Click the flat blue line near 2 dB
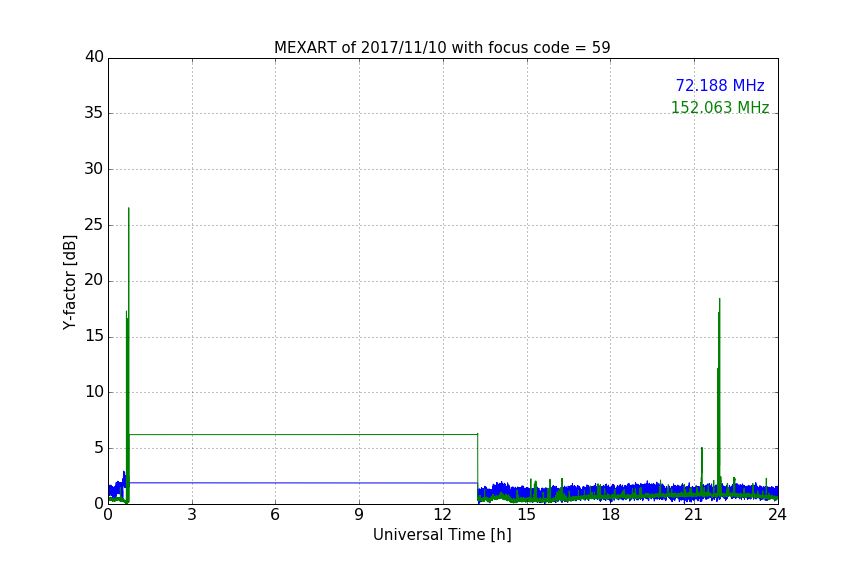 click(x=303, y=483)
